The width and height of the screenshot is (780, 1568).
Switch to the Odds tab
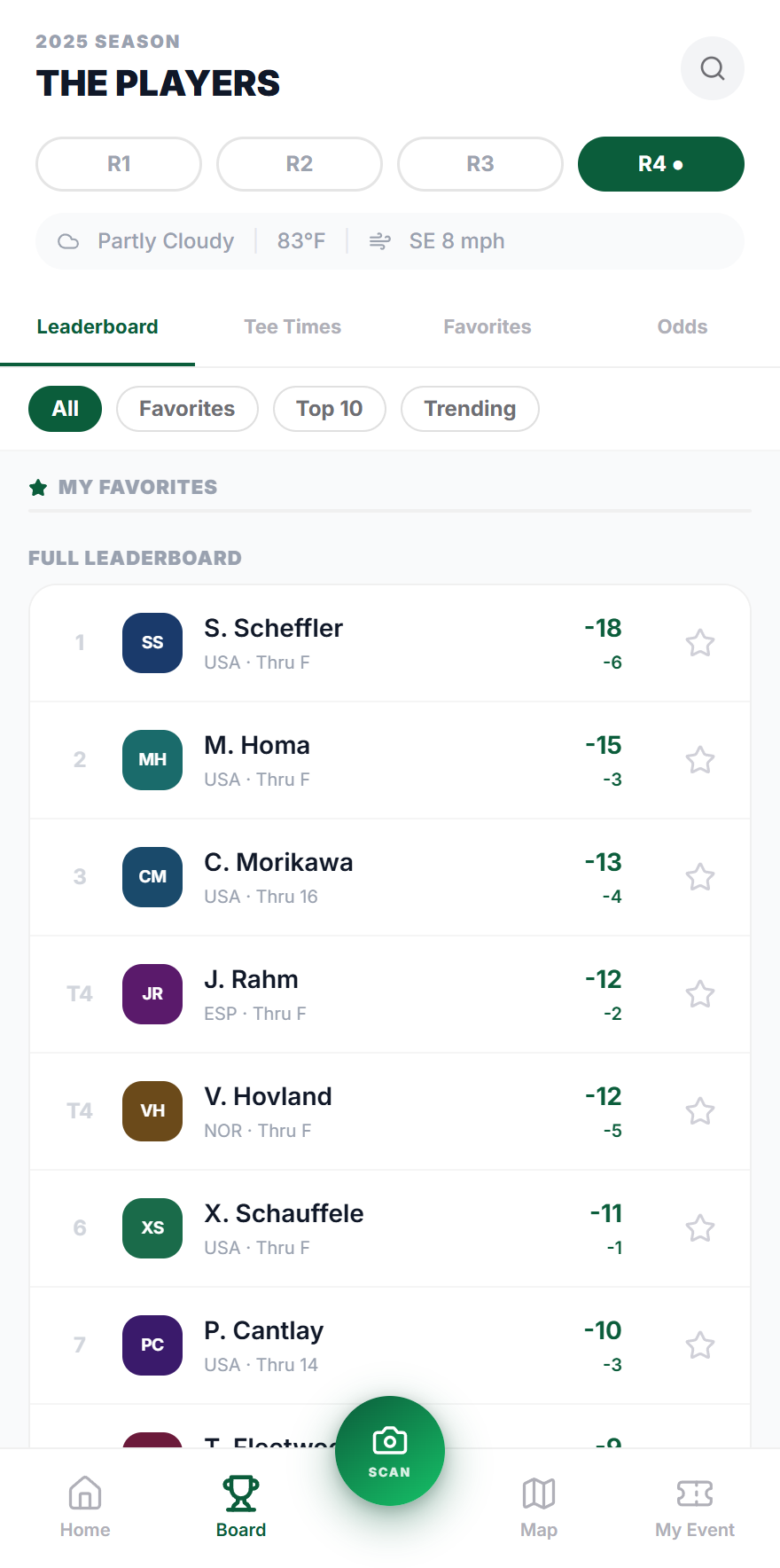coord(682,327)
